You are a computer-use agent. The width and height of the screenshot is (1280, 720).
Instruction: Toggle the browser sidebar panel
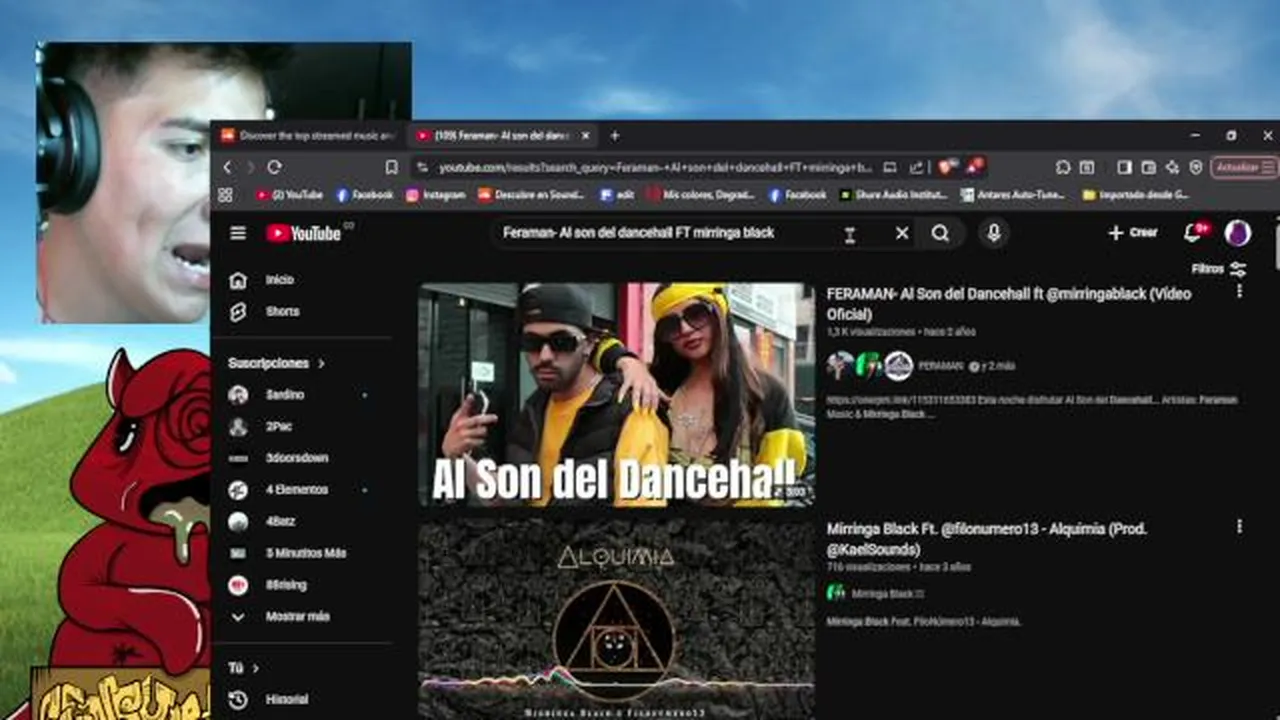1124,167
